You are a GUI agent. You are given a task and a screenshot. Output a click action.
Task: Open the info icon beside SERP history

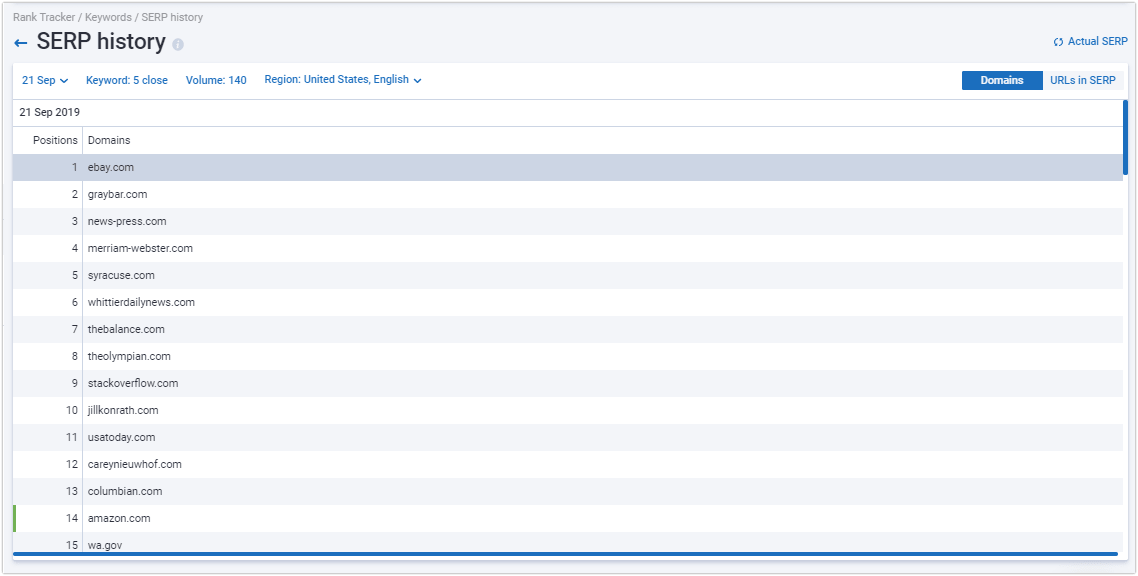click(x=178, y=44)
